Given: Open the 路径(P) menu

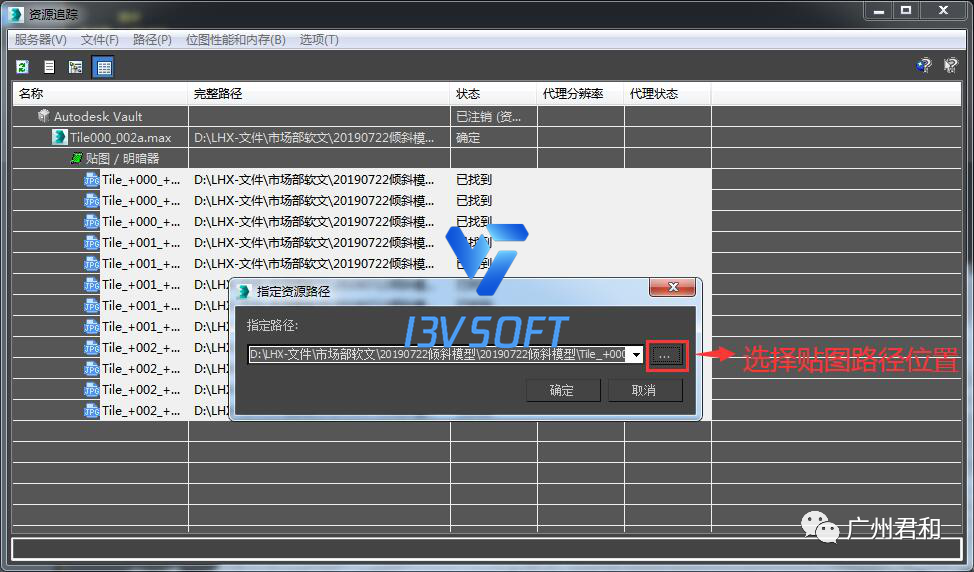Looking at the screenshot, I should point(152,40).
